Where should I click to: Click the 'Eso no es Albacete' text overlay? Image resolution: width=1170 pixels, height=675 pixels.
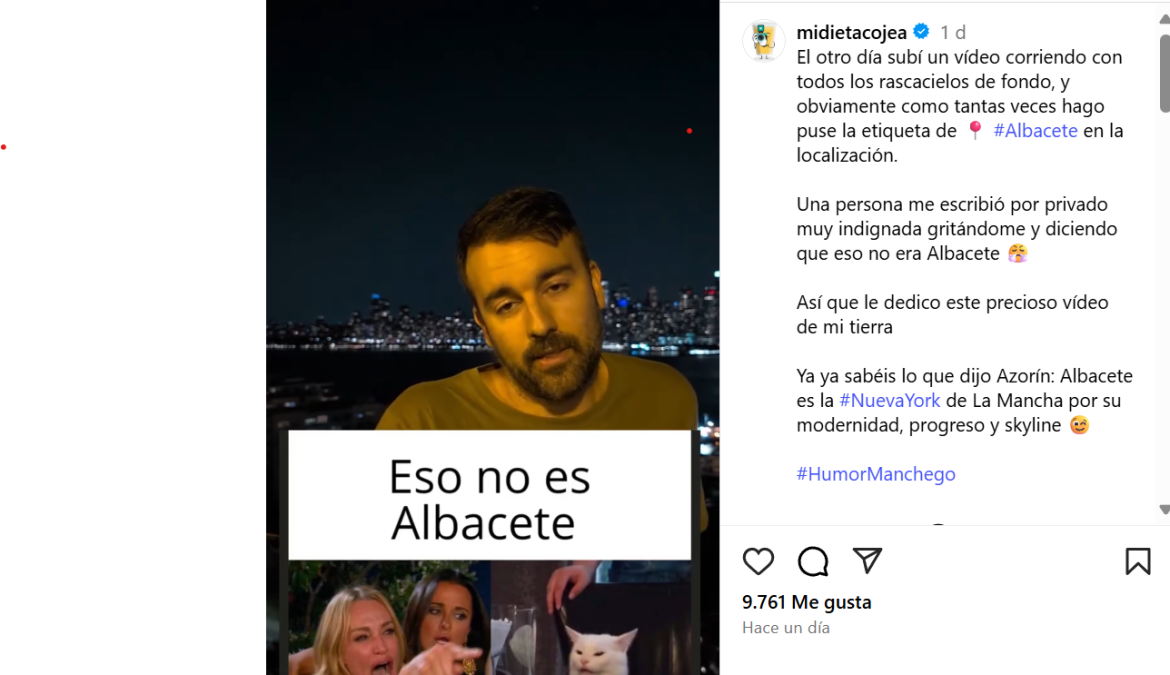click(x=489, y=498)
